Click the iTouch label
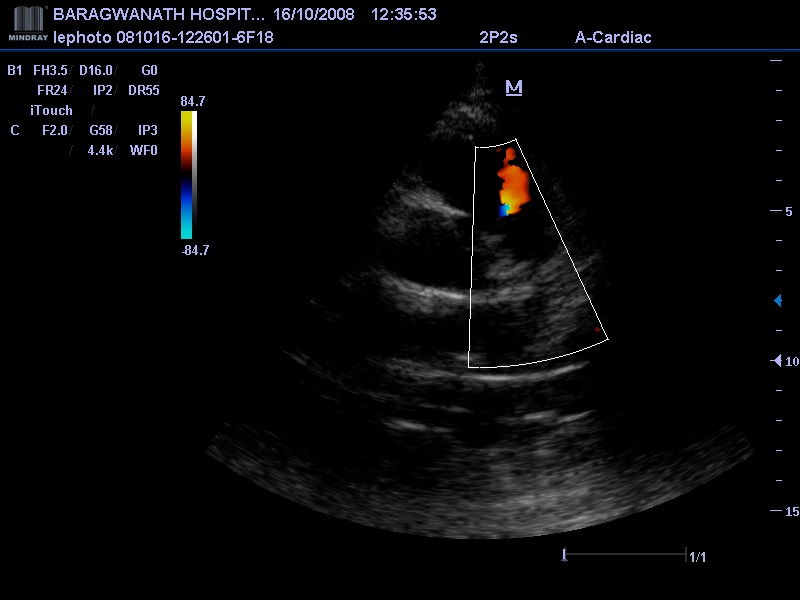The height and width of the screenshot is (600, 800). (x=51, y=110)
